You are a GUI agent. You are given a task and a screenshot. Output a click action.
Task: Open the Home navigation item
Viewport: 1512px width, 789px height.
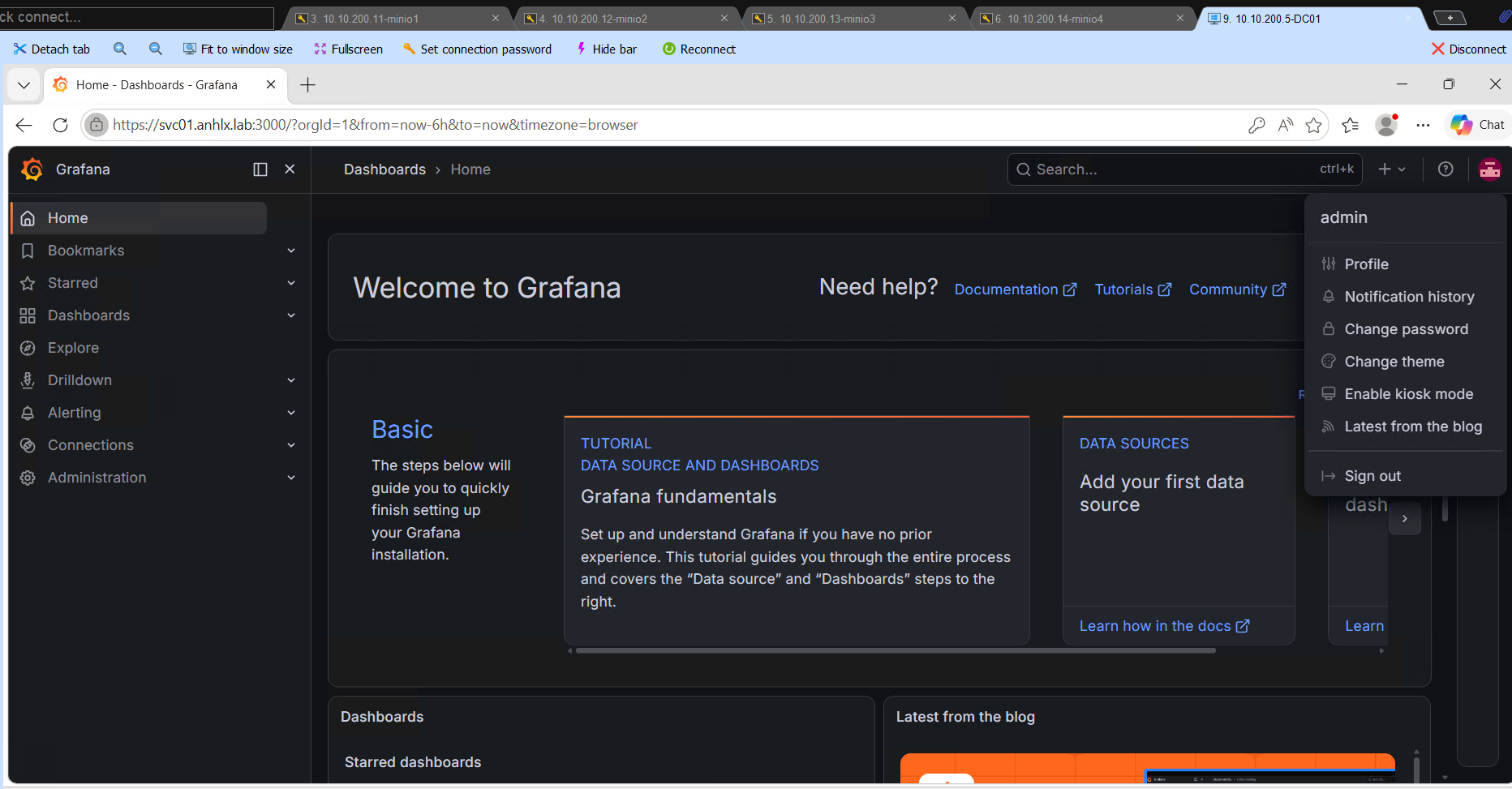(139, 218)
